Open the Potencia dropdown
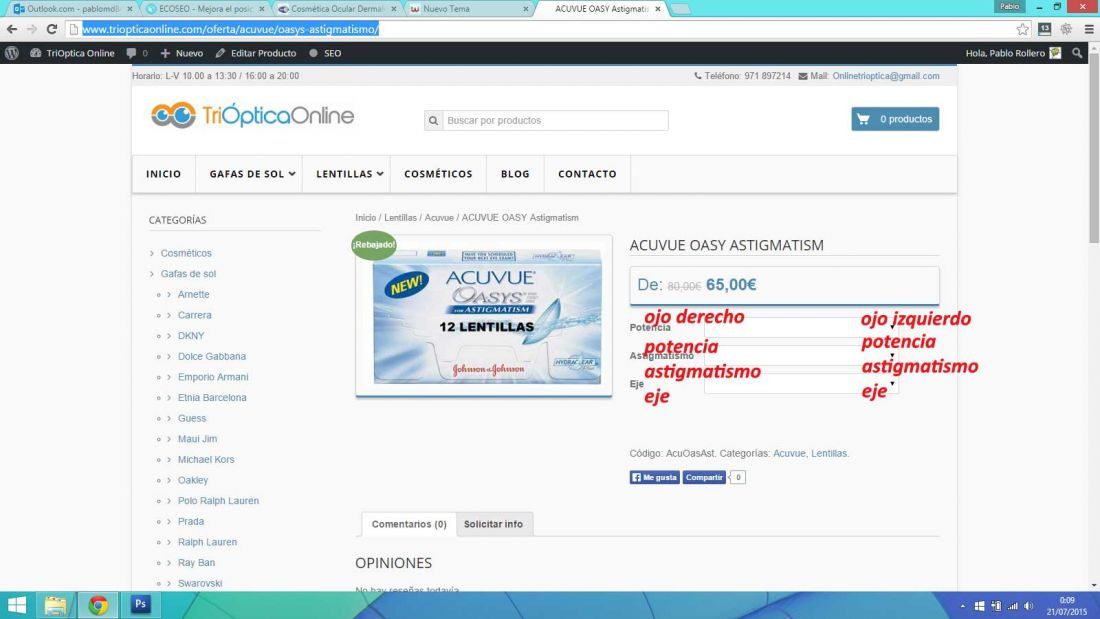The height and width of the screenshot is (619, 1100). 801,327
